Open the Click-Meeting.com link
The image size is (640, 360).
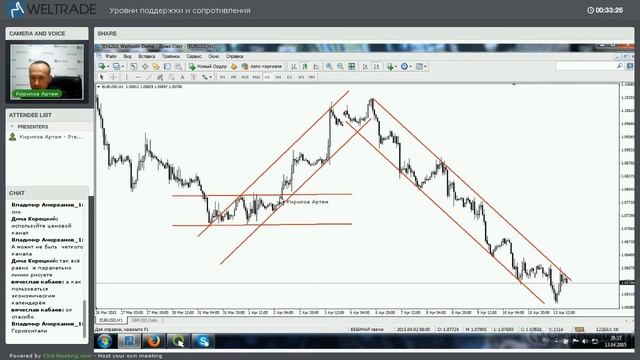click(67, 356)
